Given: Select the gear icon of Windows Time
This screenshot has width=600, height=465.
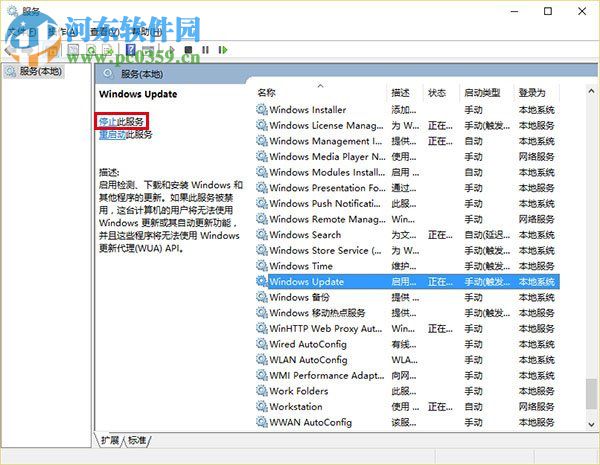Looking at the screenshot, I should 262,266.
